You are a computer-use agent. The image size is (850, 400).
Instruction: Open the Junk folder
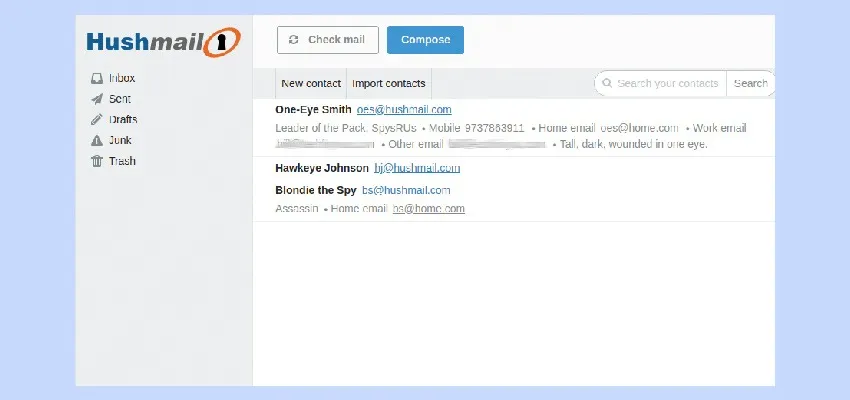pos(120,140)
